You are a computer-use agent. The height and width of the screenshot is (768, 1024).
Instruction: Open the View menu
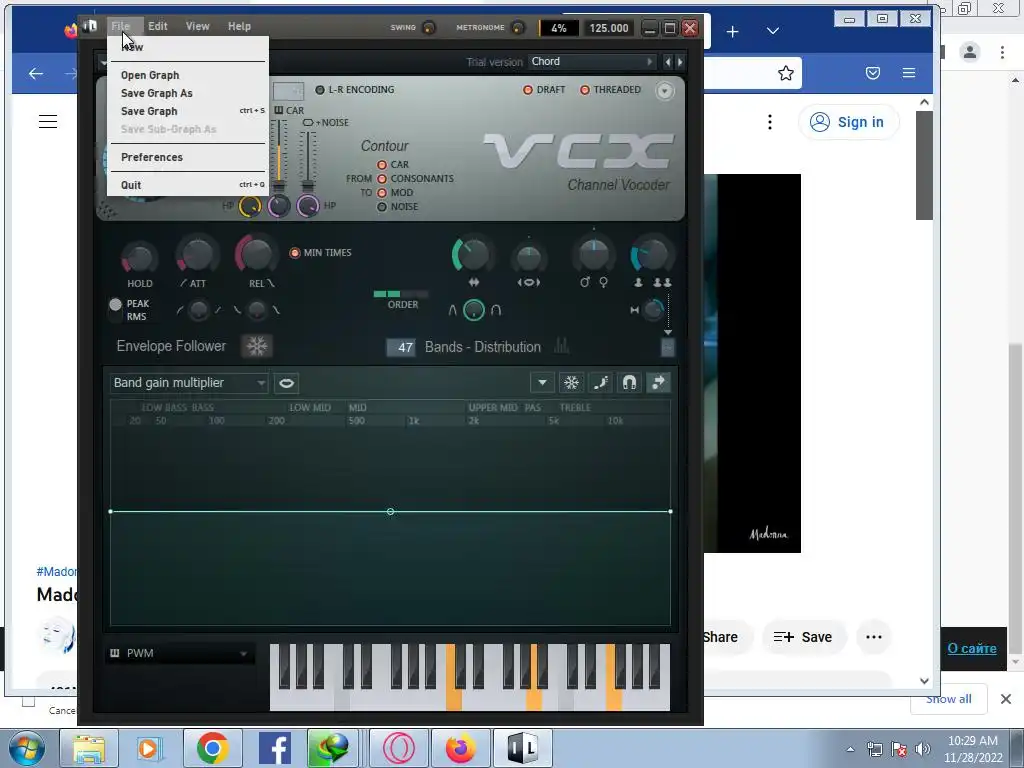pyautogui.click(x=197, y=26)
